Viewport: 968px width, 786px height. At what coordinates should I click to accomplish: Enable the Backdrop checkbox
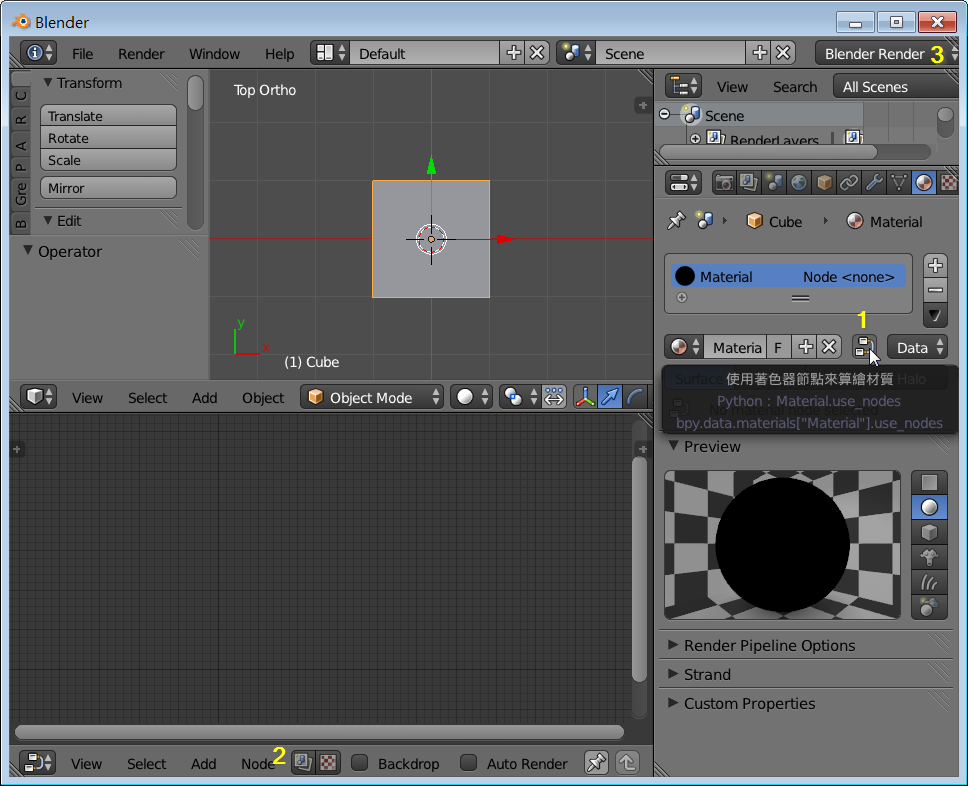(359, 763)
